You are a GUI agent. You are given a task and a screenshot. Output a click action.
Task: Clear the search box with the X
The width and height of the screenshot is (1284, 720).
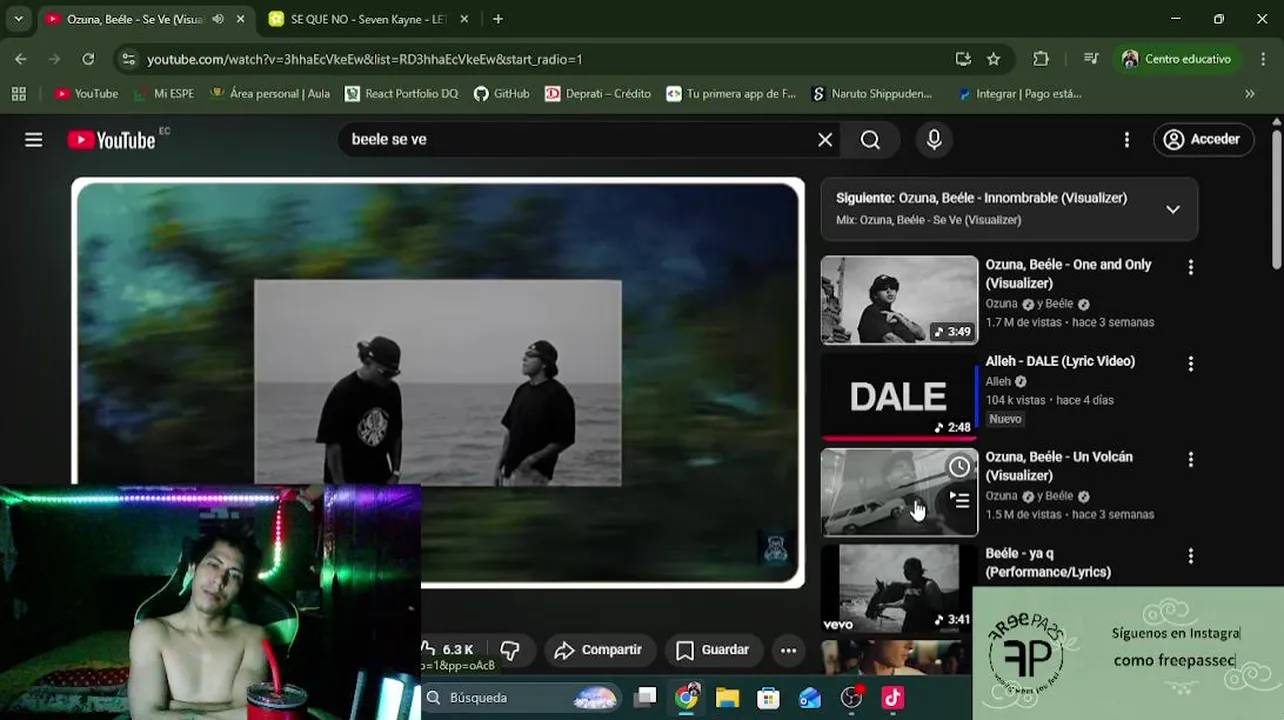825,140
